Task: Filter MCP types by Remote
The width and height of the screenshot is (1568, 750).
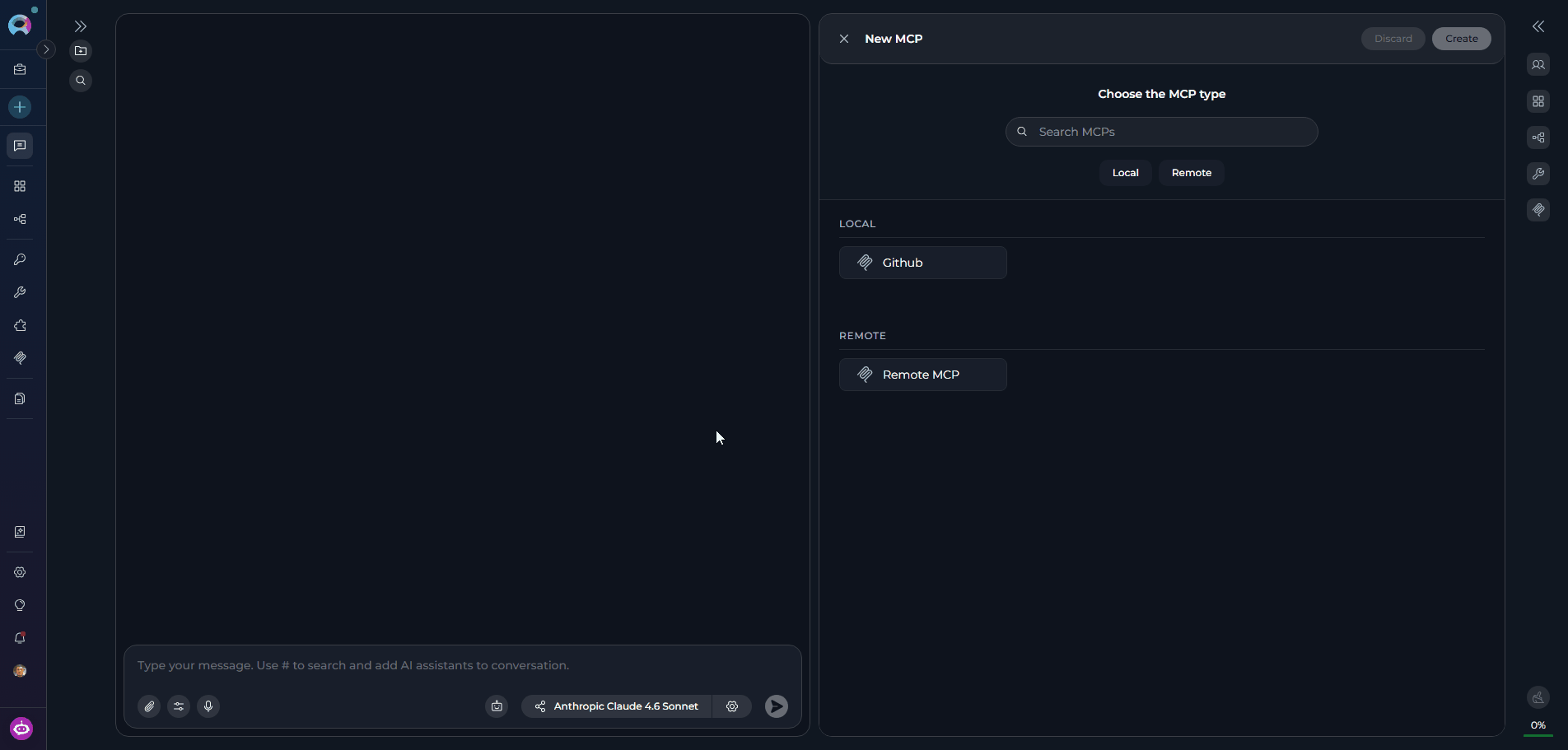Action: [x=1191, y=173]
